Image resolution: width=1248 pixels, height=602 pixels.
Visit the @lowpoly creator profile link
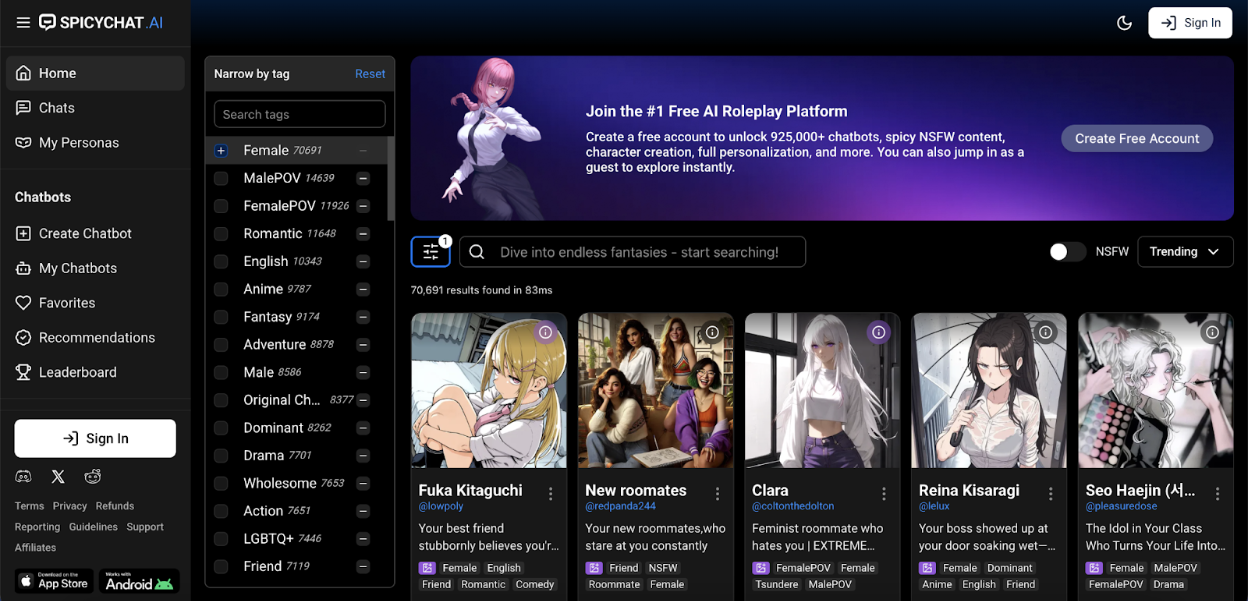pyautogui.click(x=441, y=507)
